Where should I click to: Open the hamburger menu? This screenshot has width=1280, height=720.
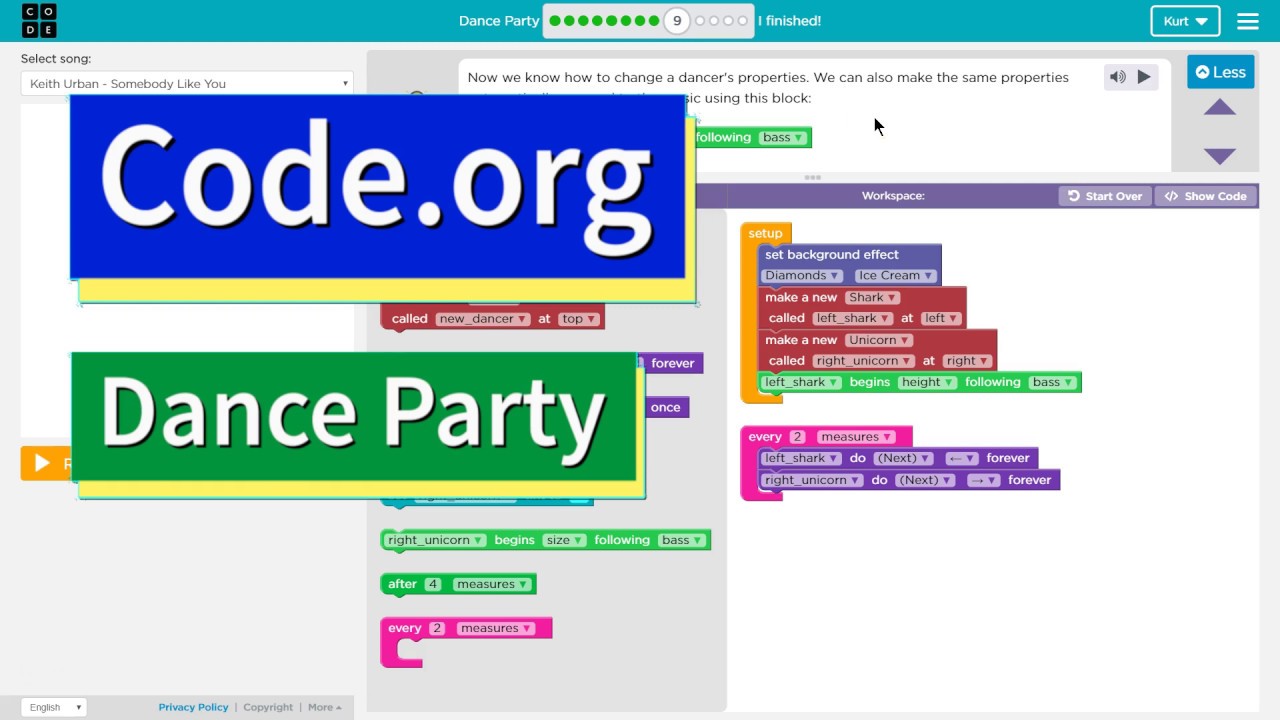(1248, 21)
